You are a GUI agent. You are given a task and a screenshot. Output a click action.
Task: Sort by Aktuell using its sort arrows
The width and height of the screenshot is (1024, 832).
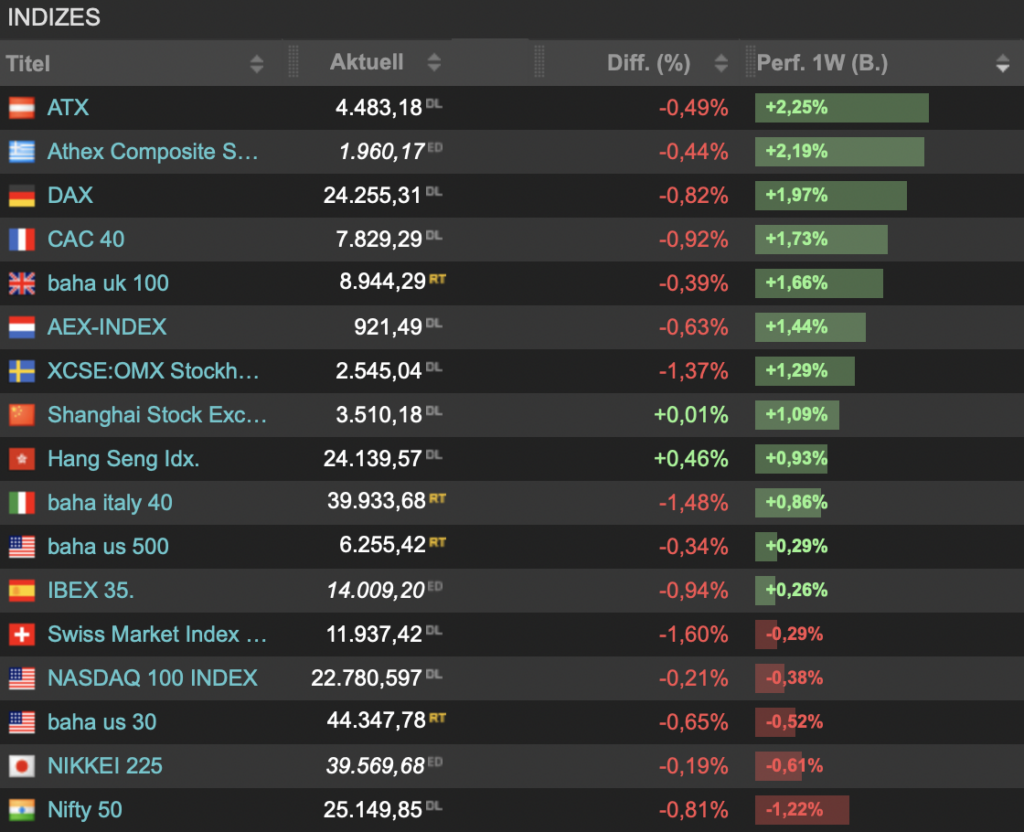[x=434, y=63]
